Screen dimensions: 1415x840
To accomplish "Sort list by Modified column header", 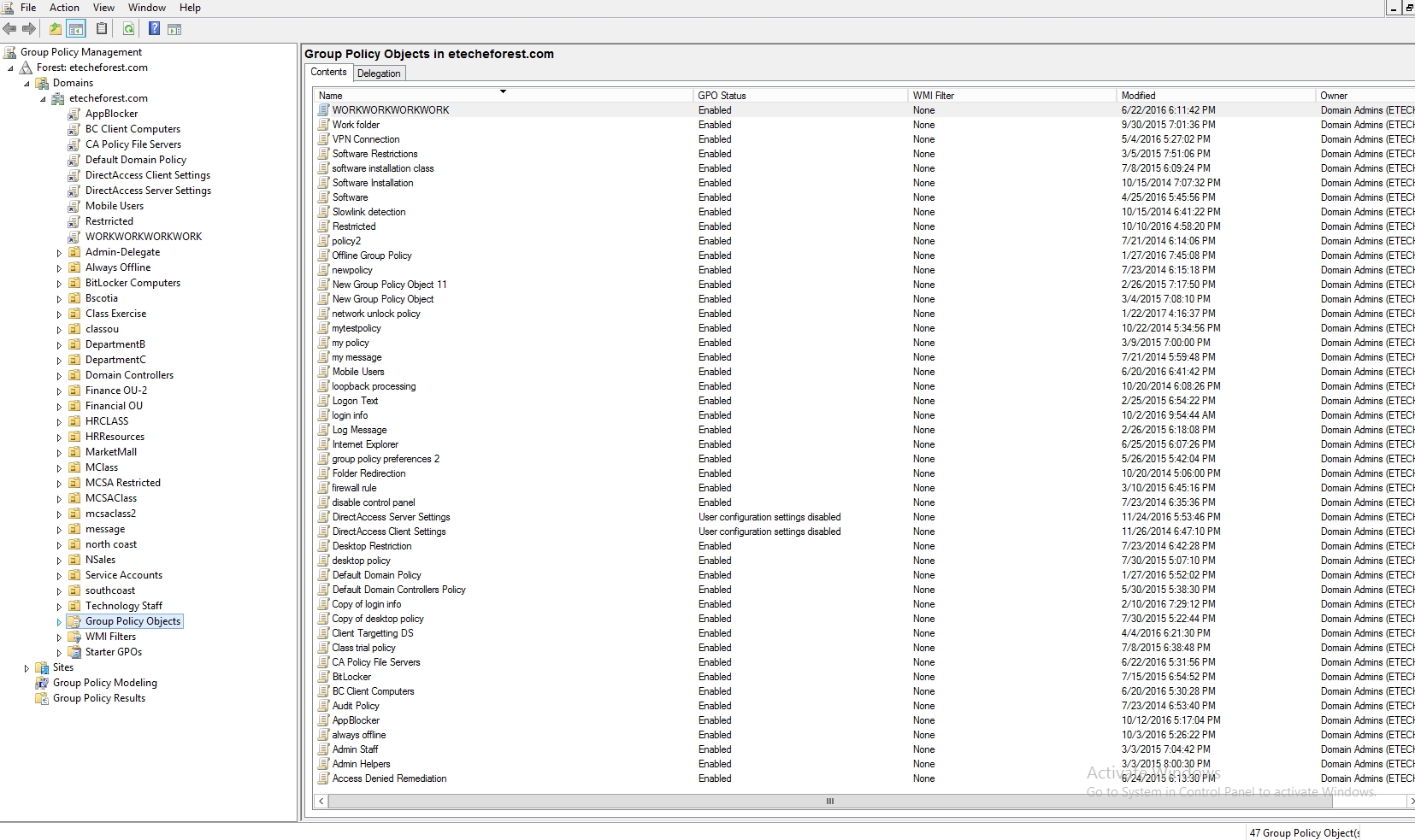I will point(1138,96).
